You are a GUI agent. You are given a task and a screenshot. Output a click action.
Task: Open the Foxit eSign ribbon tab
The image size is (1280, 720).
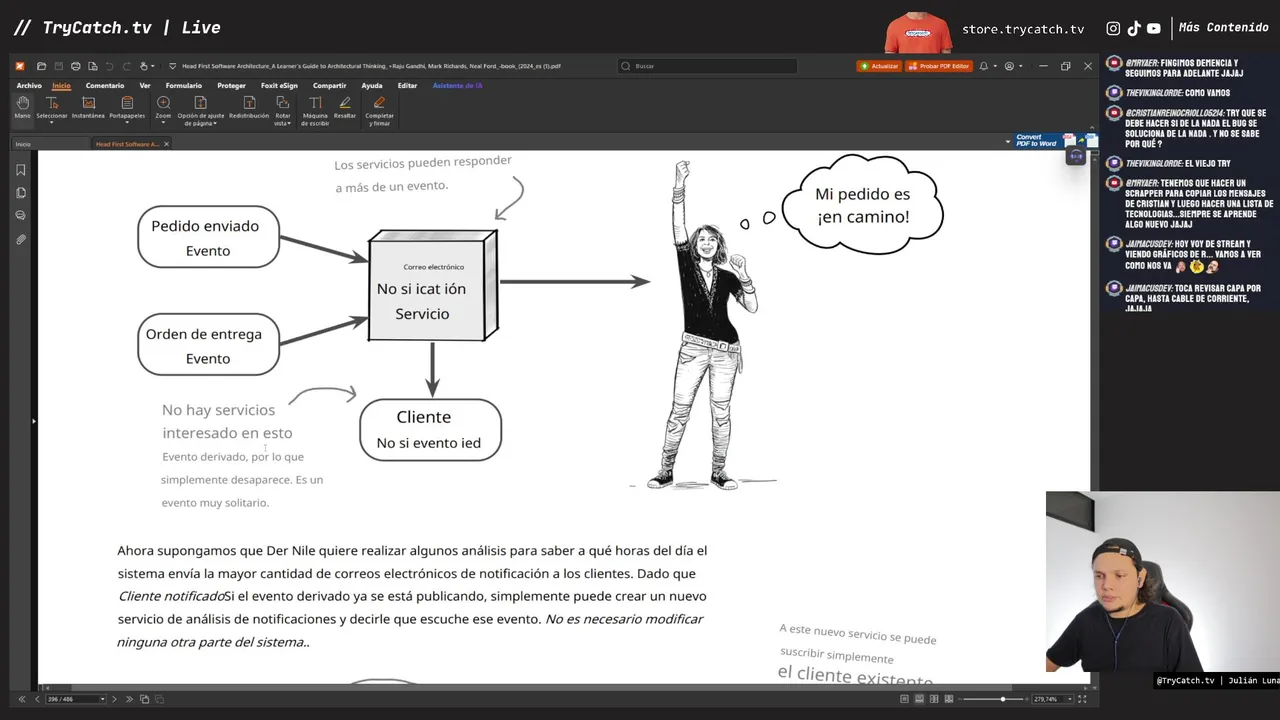[x=279, y=86]
